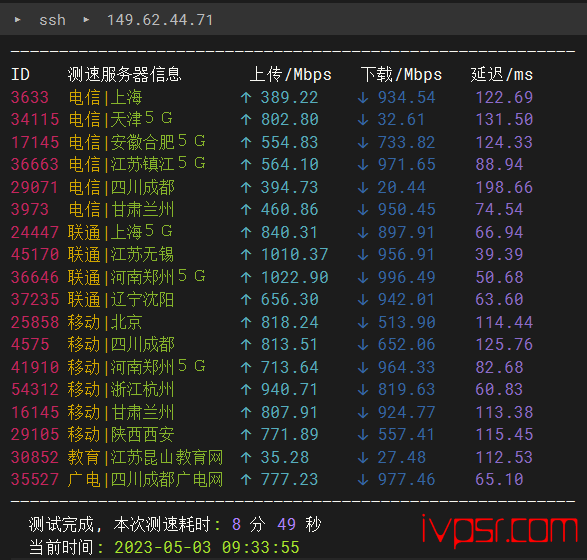
Task: Click the 149.62.44.71 breadcrumb item
Action: 160,20
